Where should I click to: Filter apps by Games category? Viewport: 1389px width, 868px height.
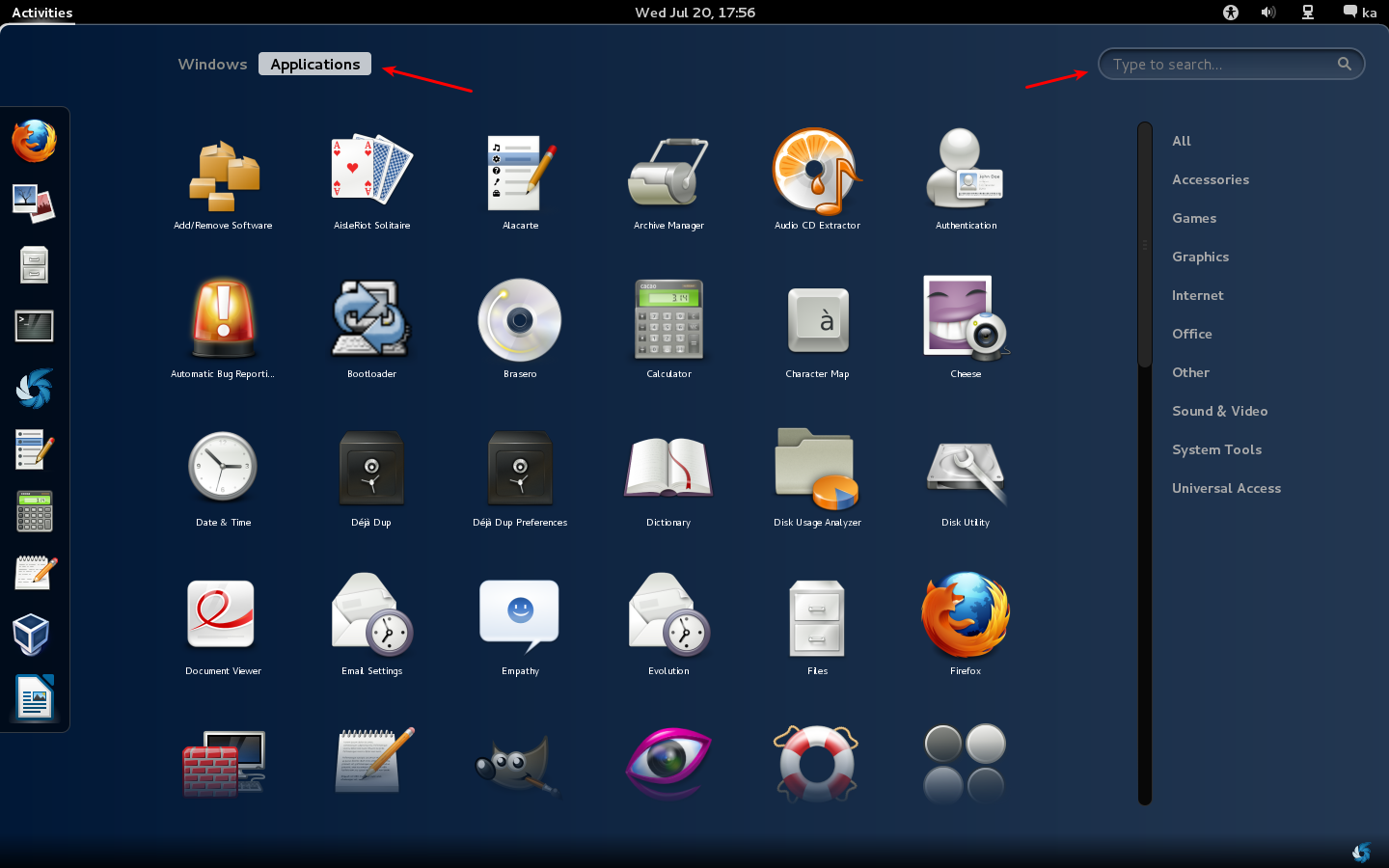(x=1193, y=218)
